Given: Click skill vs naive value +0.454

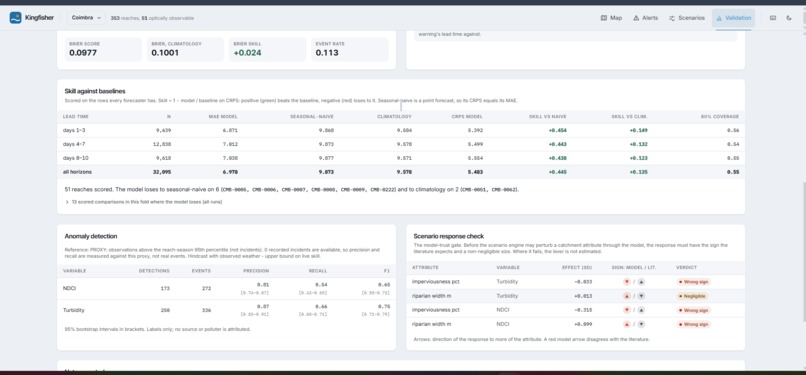Looking at the screenshot, I should [558, 130].
